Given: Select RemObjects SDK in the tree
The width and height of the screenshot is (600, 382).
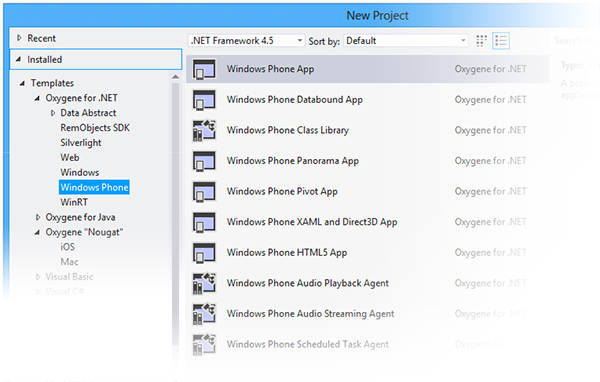Looking at the screenshot, I should click(95, 128).
